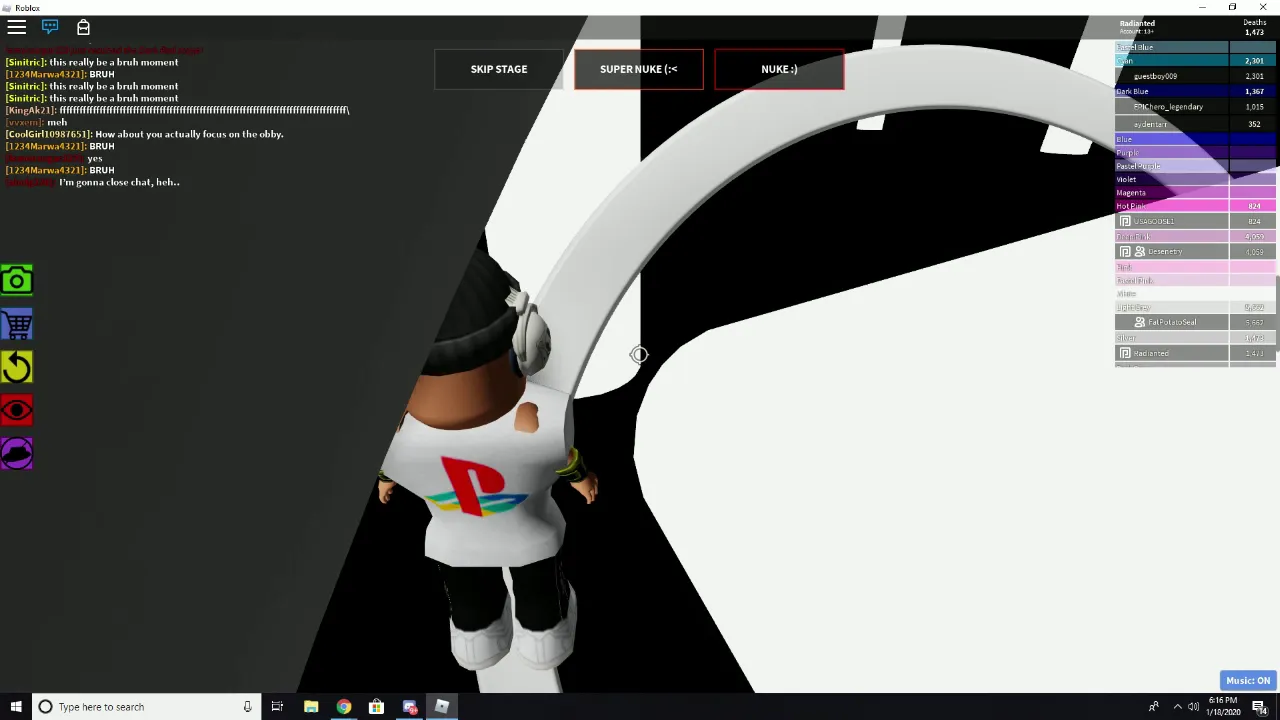Open the Windows Start menu
This screenshot has width=1280, height=720.
[15, 707]
